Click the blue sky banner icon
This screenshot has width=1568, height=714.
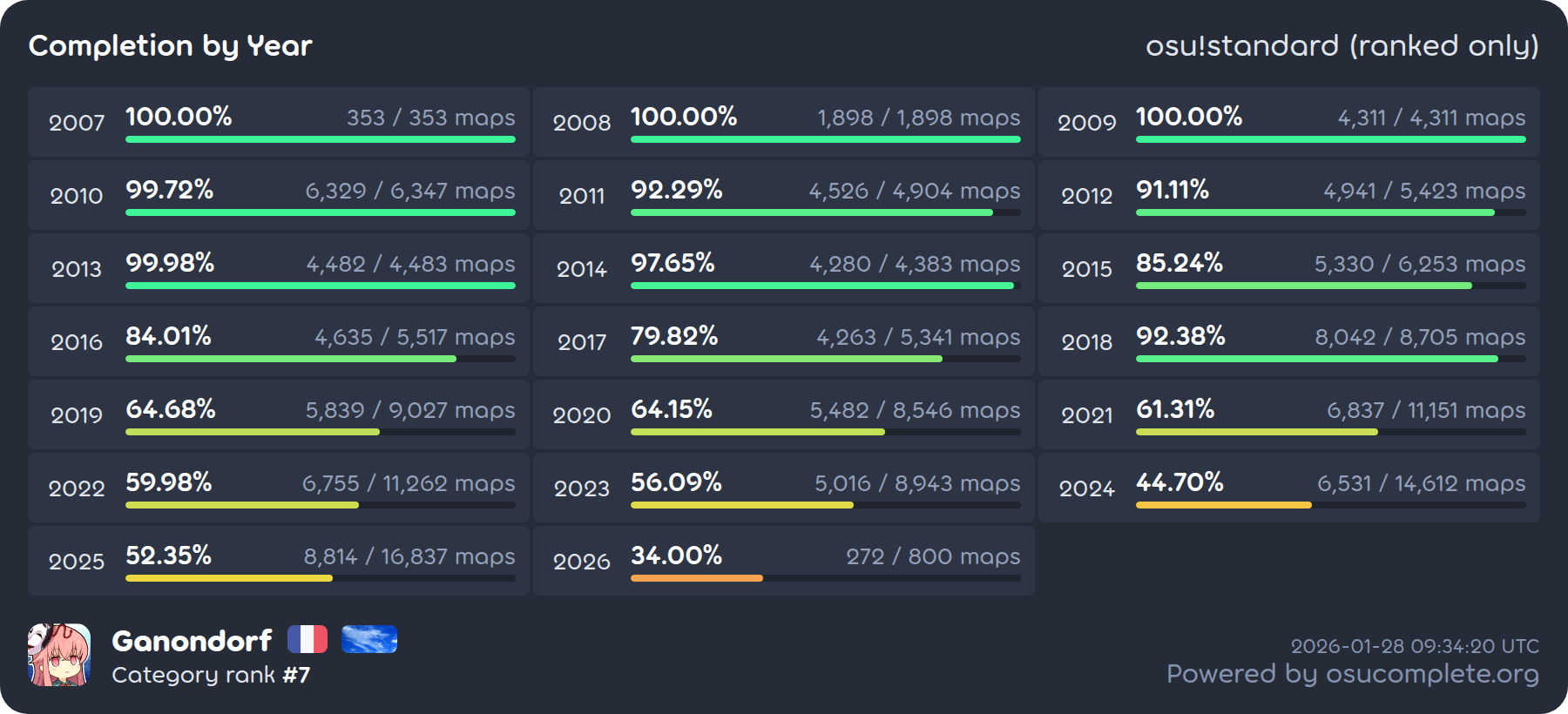click(x=369, y=639)
